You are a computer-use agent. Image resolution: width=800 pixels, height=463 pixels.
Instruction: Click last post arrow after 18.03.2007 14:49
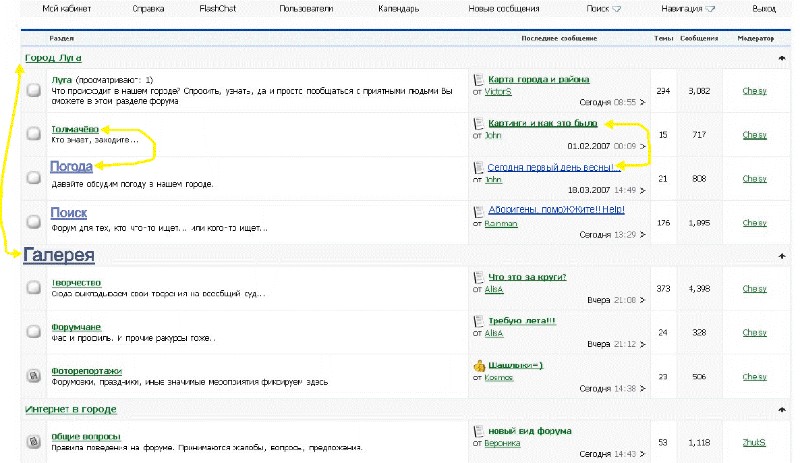[643, 189]
